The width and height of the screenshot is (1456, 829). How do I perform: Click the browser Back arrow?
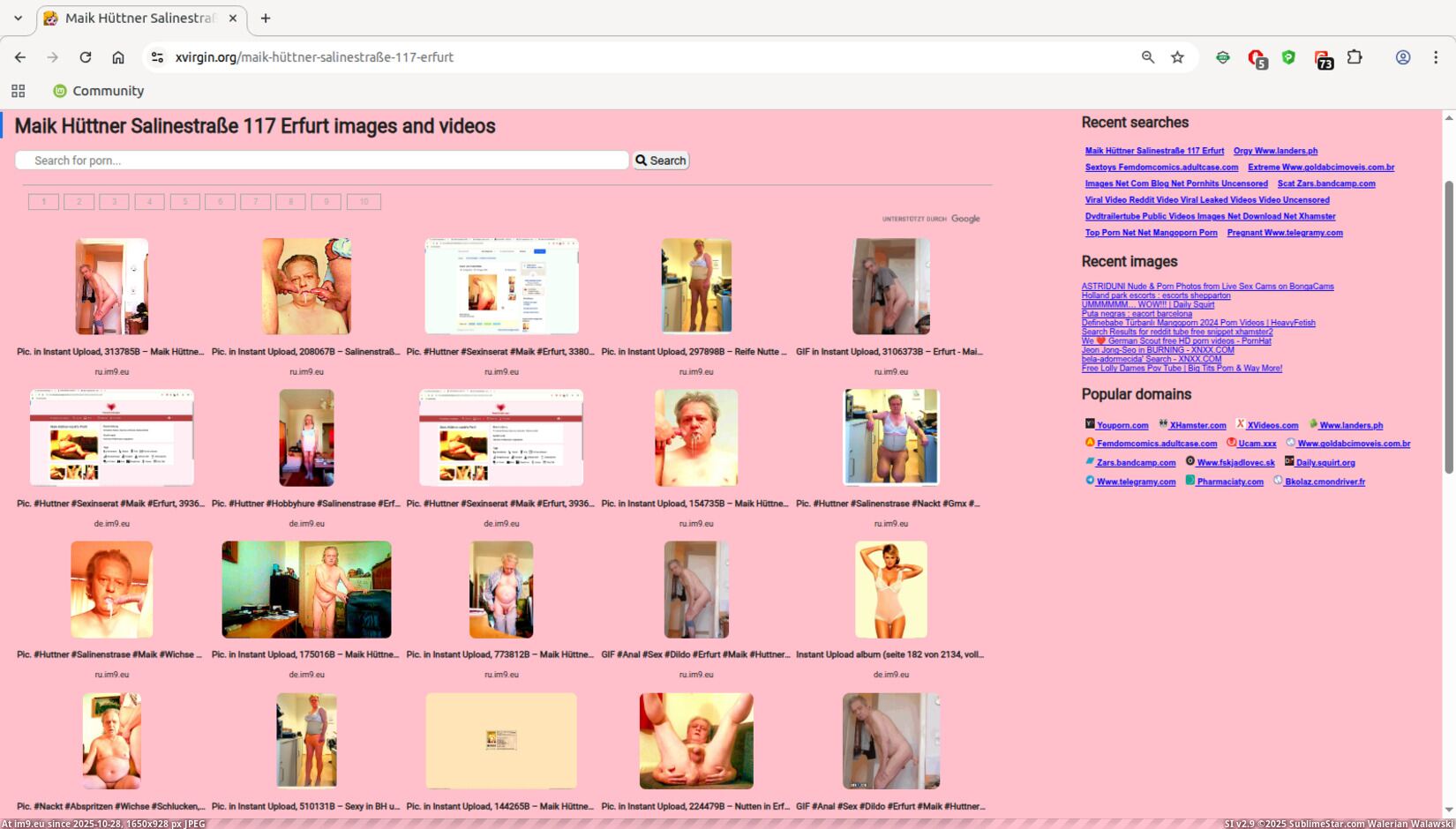click(x=19, y=56)
